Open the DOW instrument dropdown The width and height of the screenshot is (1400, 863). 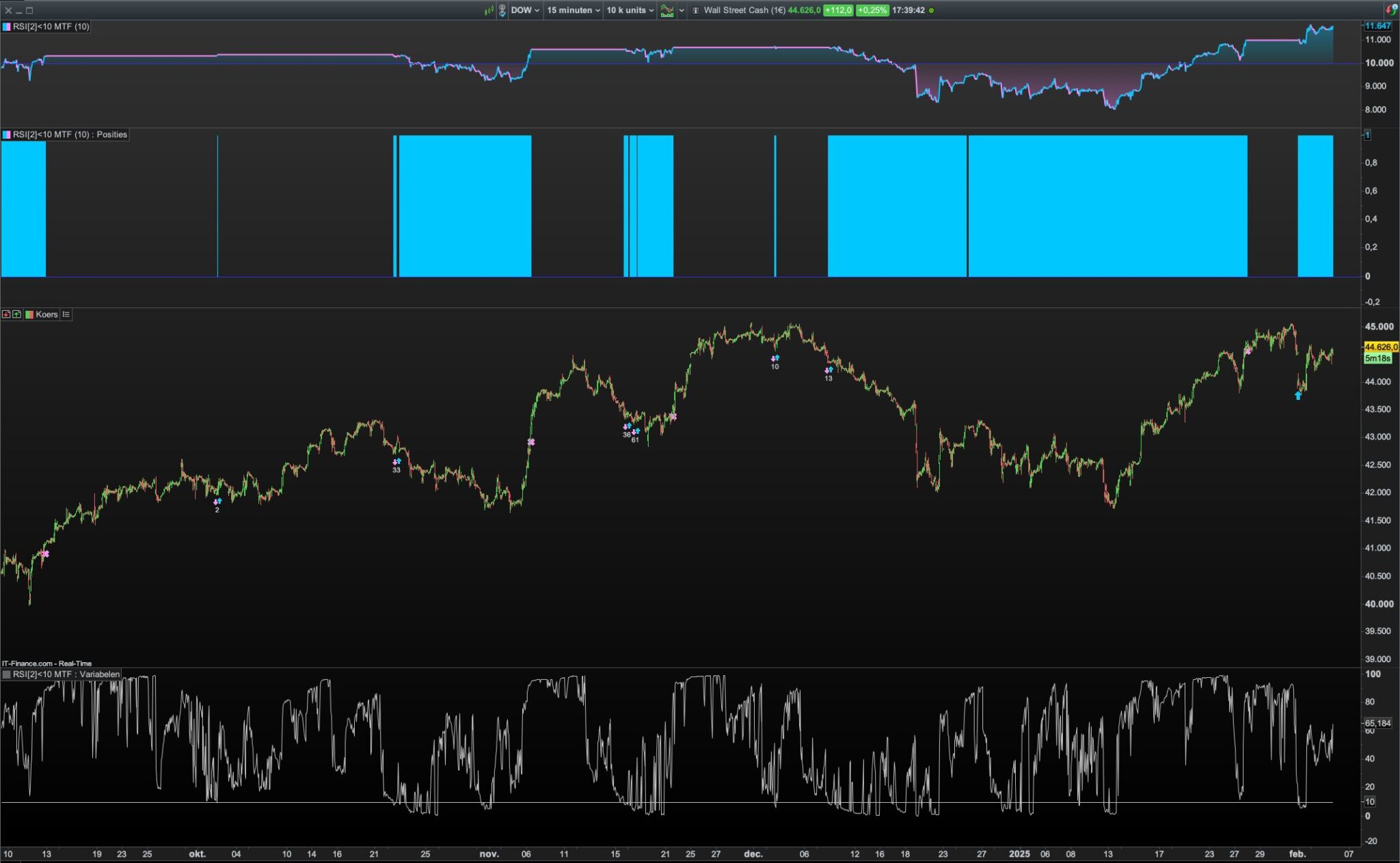click(x=525, y=10)
